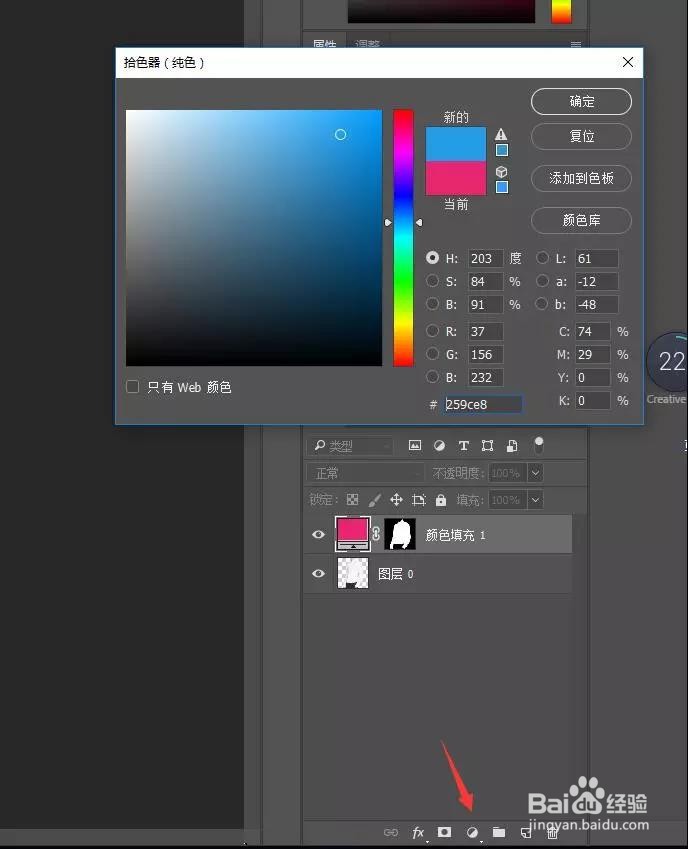Click the current pink color preview

(x=456, y=178)
